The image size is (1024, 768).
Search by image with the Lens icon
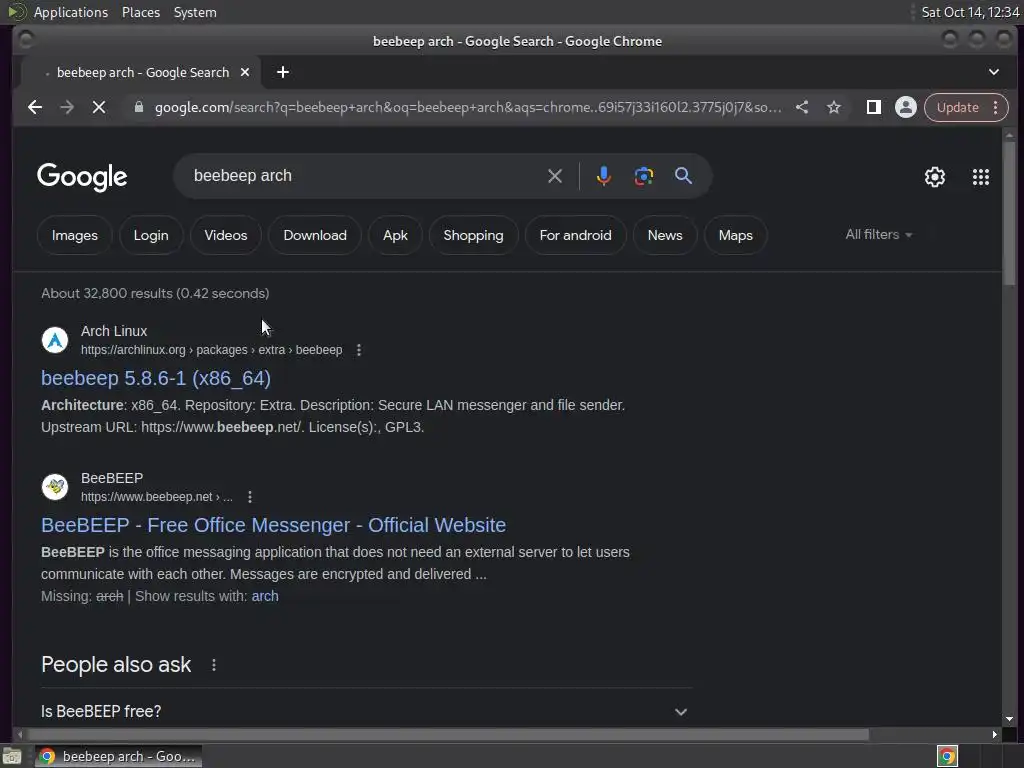click(643, 176)
